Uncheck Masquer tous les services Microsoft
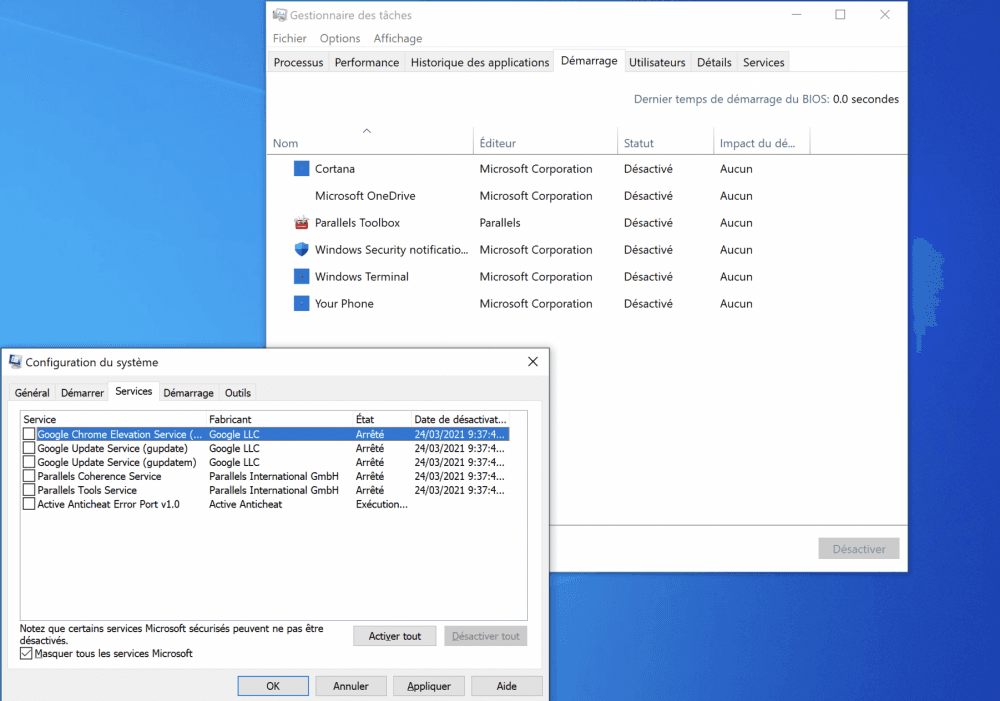The image size is (1000, 701). (26, 654)
